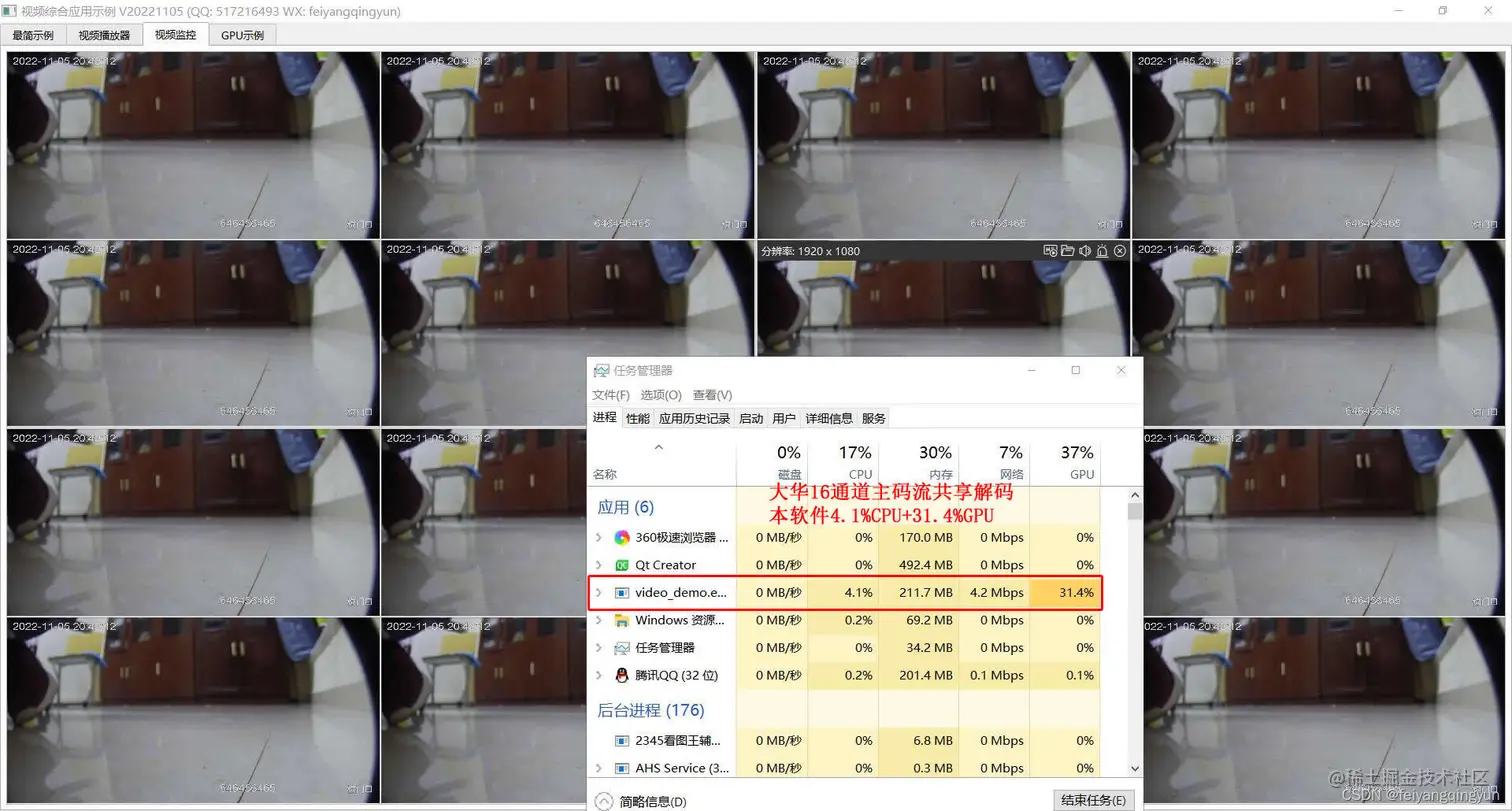Viewport: 1512px width, 811px height.
Task: Click the 2345看图王 background process icon
Action: (622, 741)
